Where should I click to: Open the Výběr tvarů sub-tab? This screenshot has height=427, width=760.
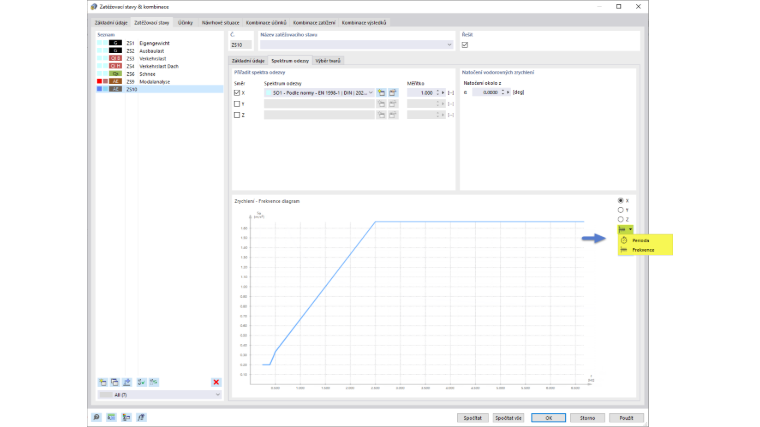coord(328,61)
